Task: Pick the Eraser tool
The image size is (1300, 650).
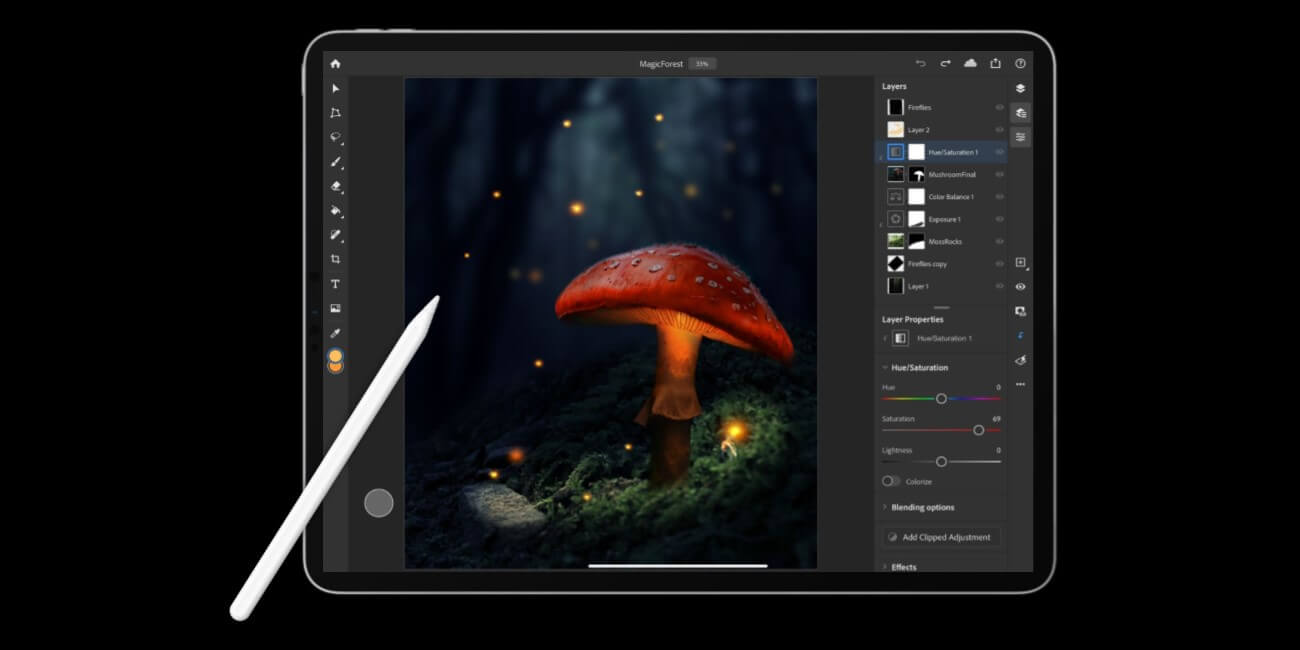Action: pos(335,186)
